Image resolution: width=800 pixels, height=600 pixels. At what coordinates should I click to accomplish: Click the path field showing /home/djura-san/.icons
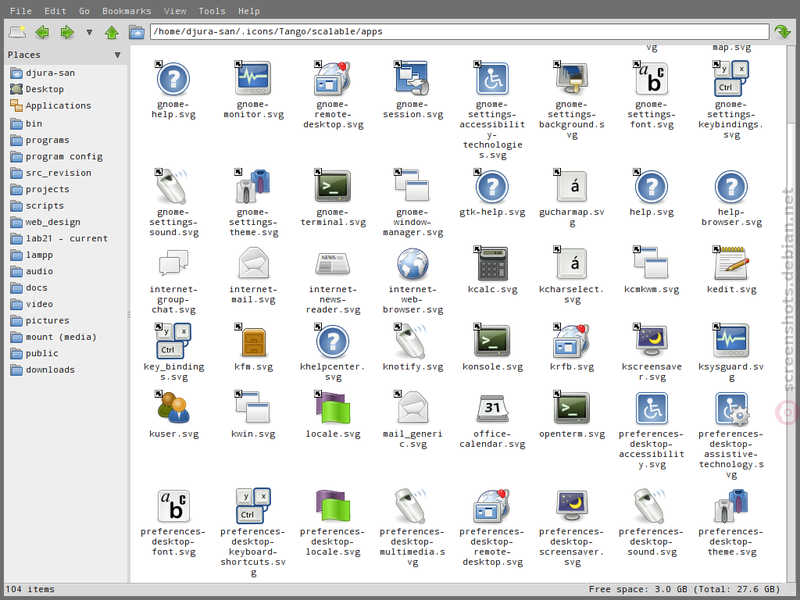click(459, 32)
